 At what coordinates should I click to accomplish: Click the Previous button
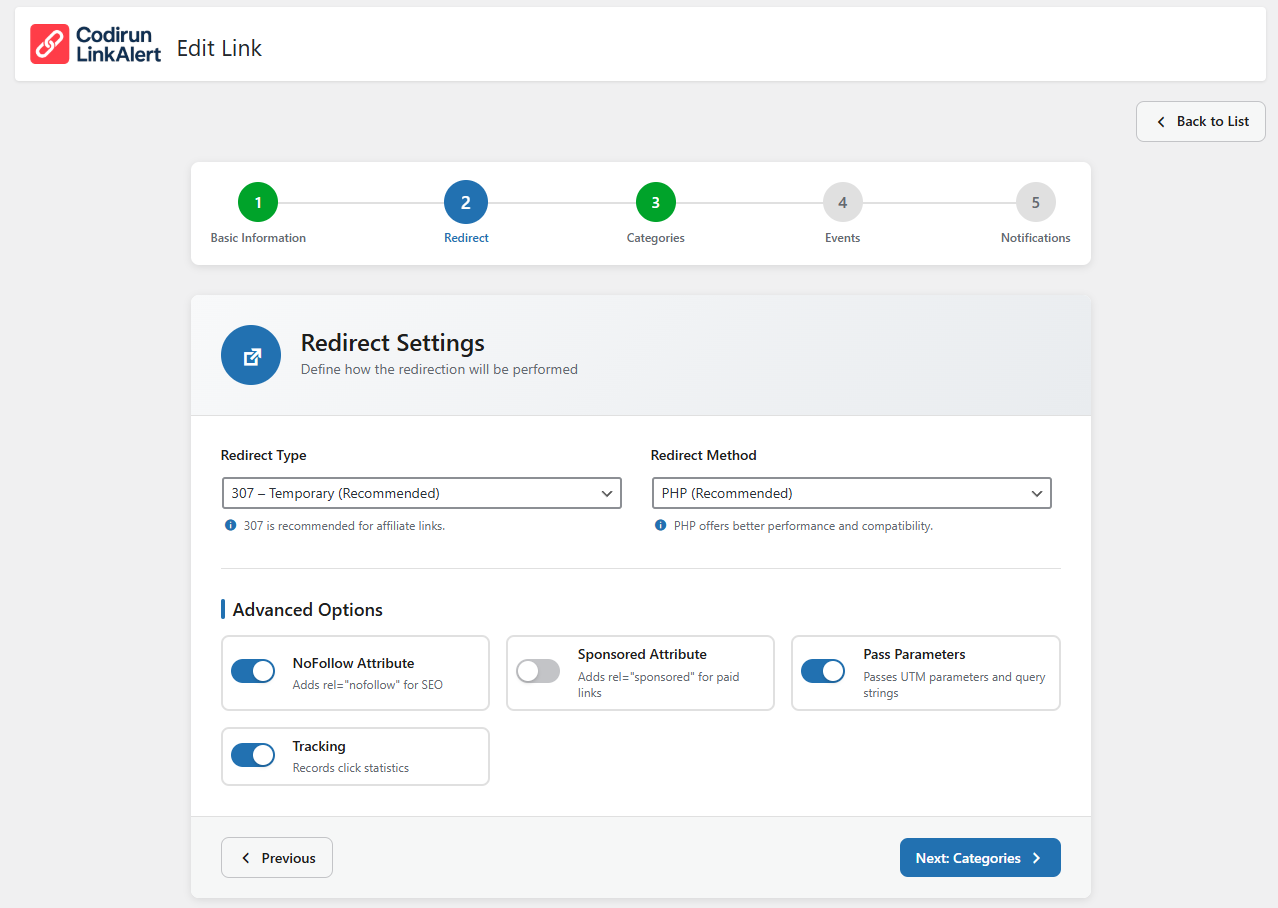click(x=277, y=858)
